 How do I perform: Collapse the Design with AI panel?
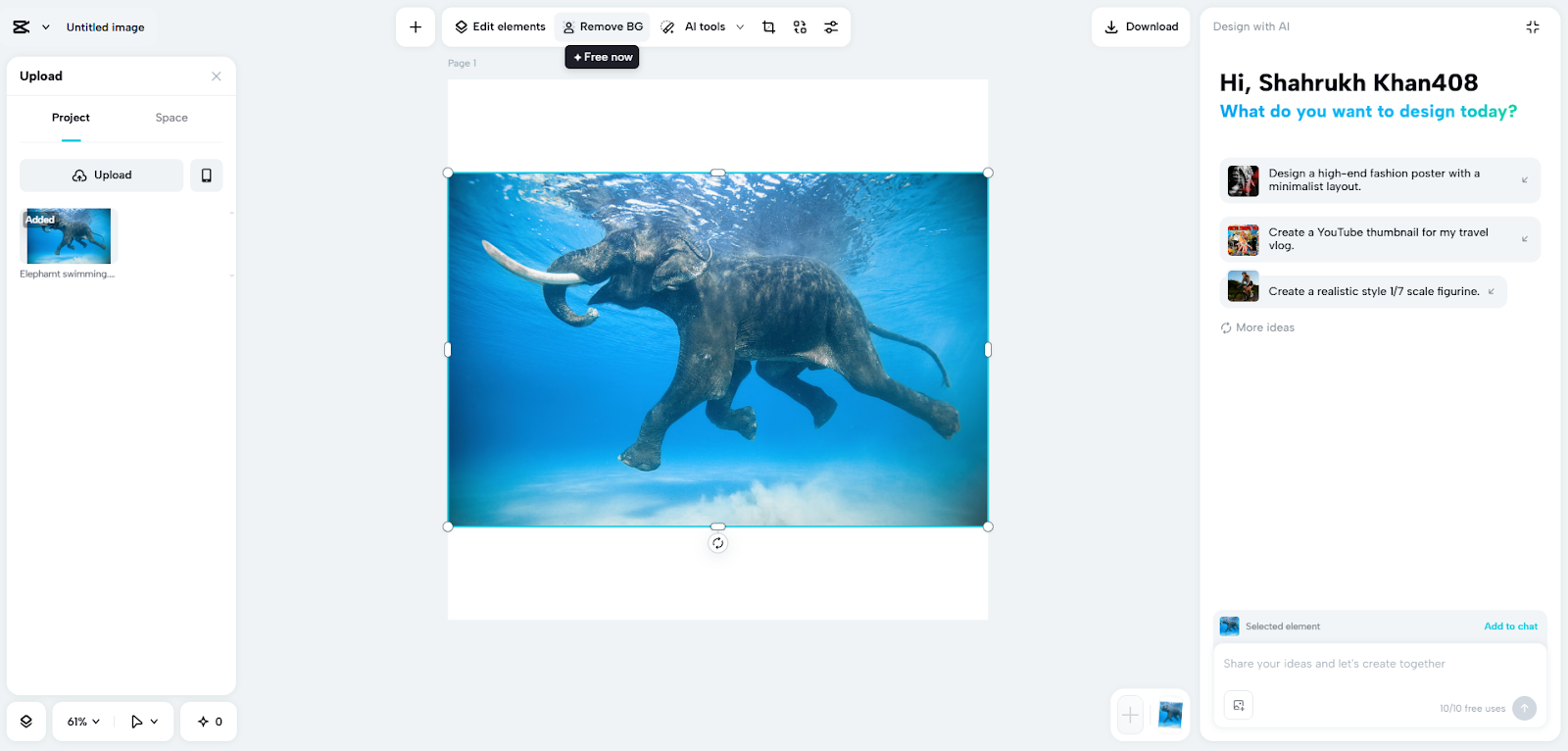coord(1533,27)
